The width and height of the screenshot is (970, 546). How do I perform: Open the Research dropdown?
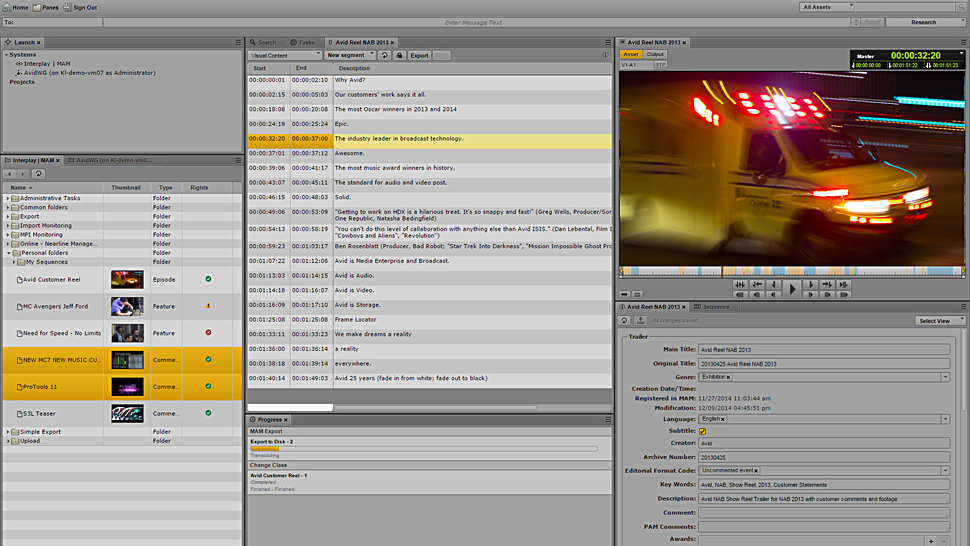click(925, 22)
